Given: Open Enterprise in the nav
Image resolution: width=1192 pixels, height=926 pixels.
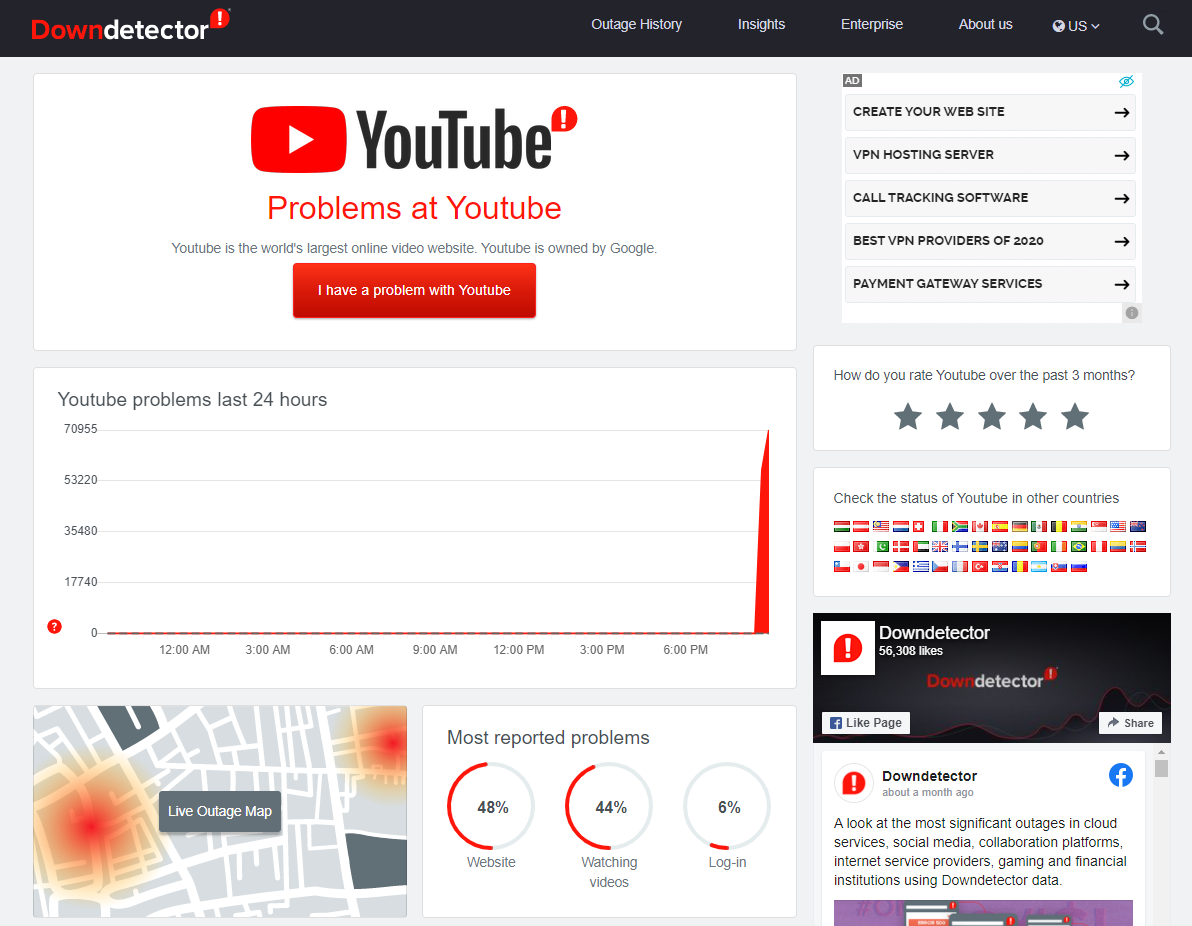Looking at the screenshot, I should point(872,24).
